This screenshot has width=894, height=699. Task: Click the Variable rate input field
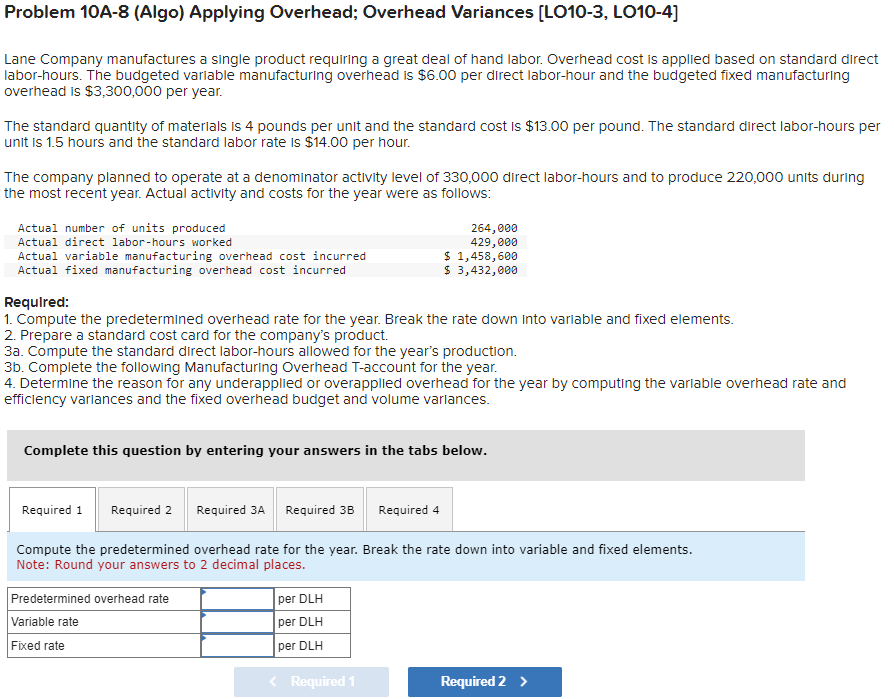[x=236, y=621]
